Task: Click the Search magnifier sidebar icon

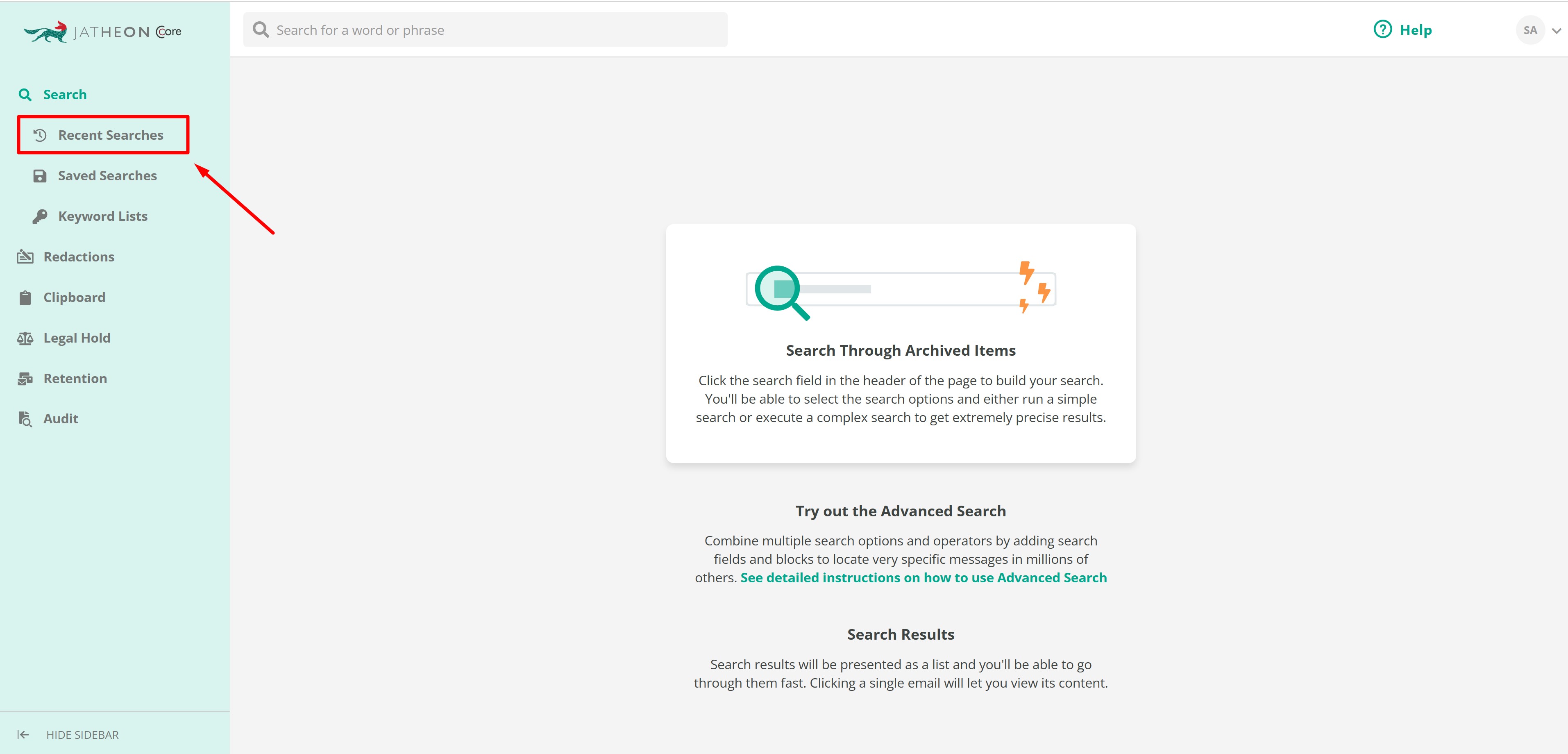Action: pos(25,94)
